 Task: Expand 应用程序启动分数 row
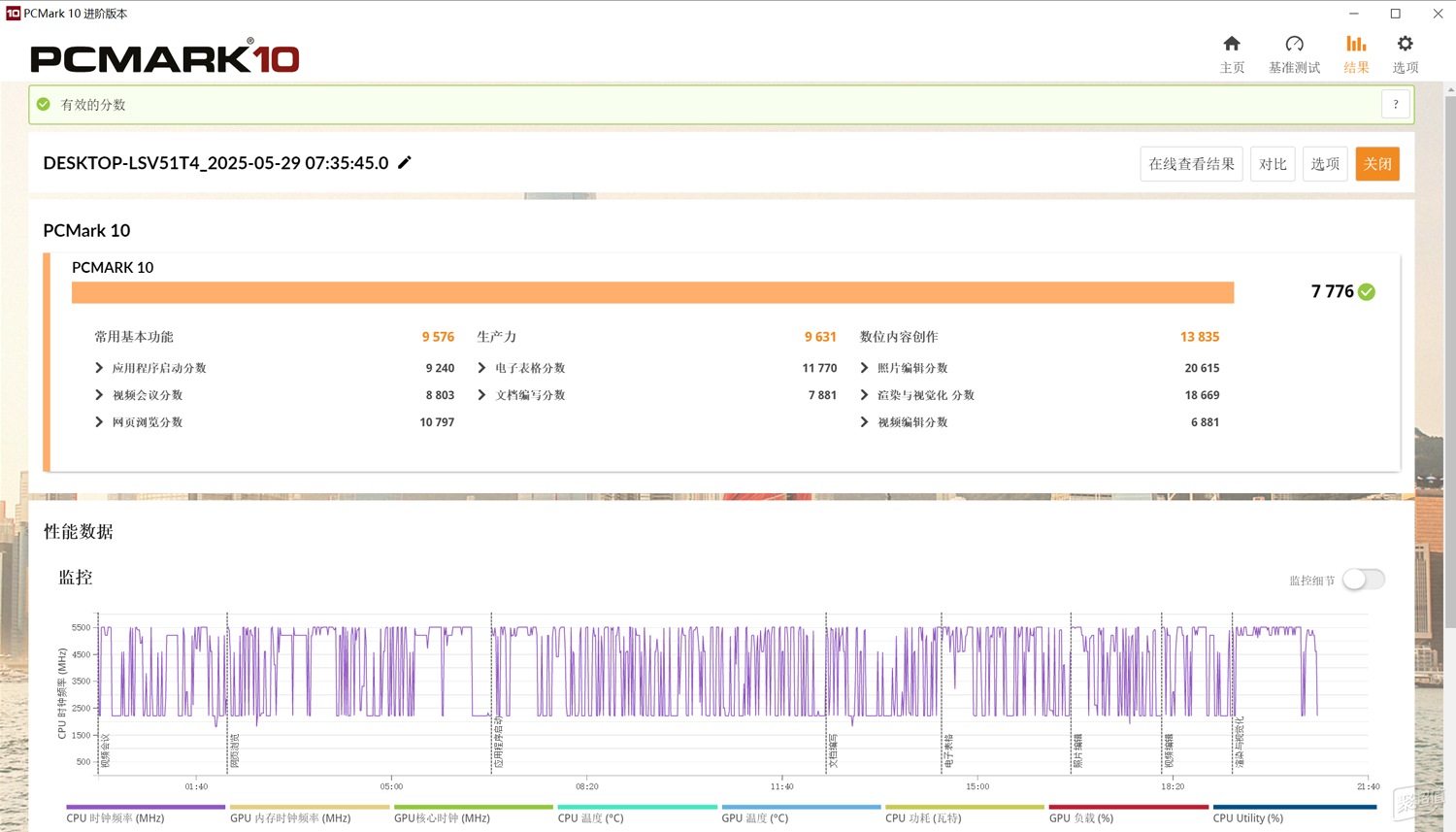coord(99,368)
